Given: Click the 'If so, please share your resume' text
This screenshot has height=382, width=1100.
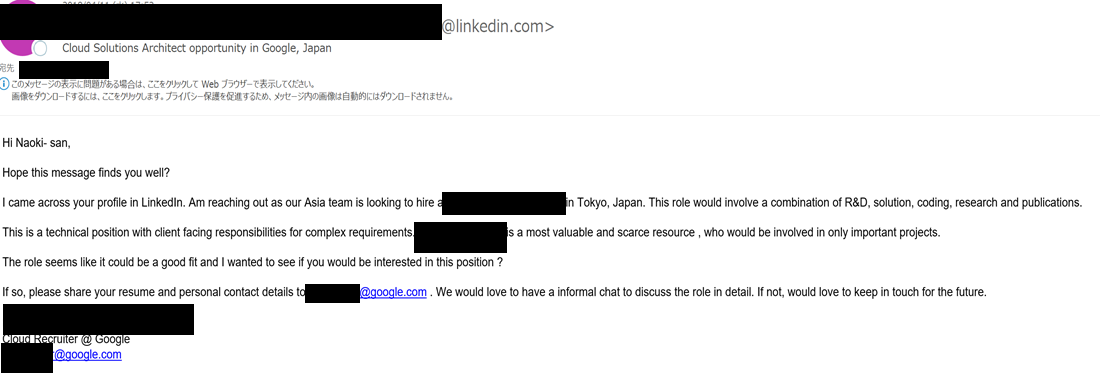Looking at the screenshot, I should [154, 292].
